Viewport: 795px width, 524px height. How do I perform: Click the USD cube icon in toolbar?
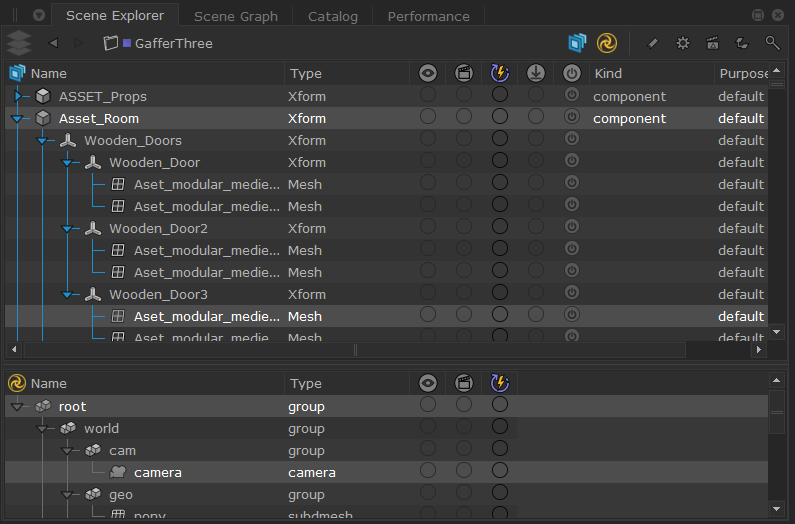tap(577, 43)
